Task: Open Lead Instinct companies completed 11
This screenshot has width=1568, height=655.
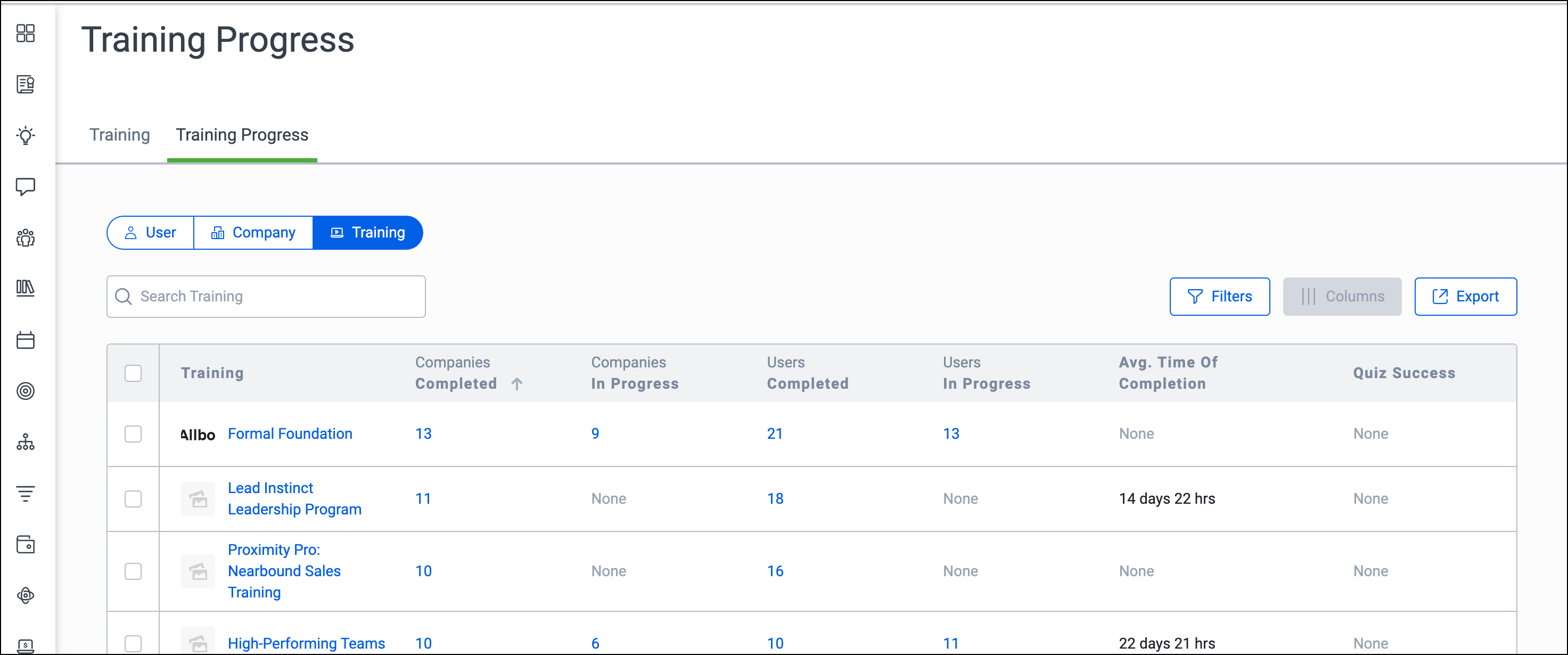Action: [x=423, y=499]
